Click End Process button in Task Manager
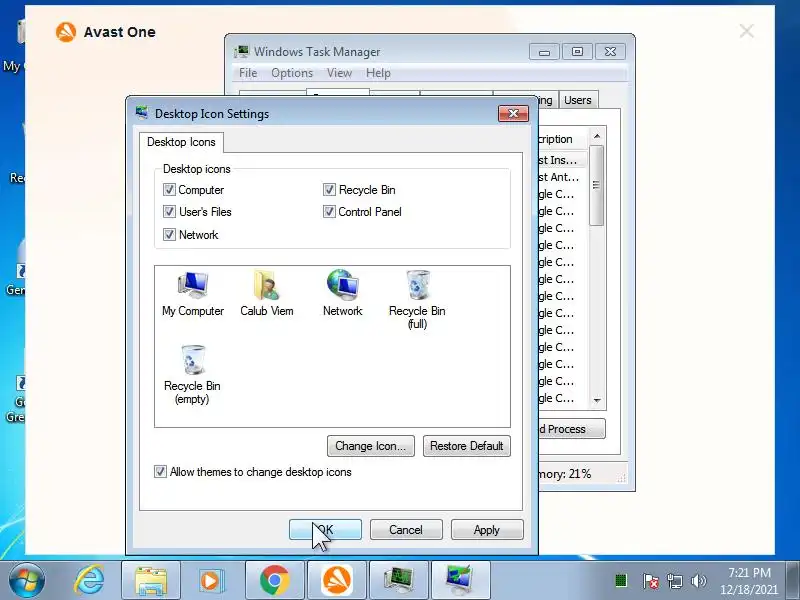Image resolution: width=800 pixels, height=600 pixels. (x=572, y=429)
